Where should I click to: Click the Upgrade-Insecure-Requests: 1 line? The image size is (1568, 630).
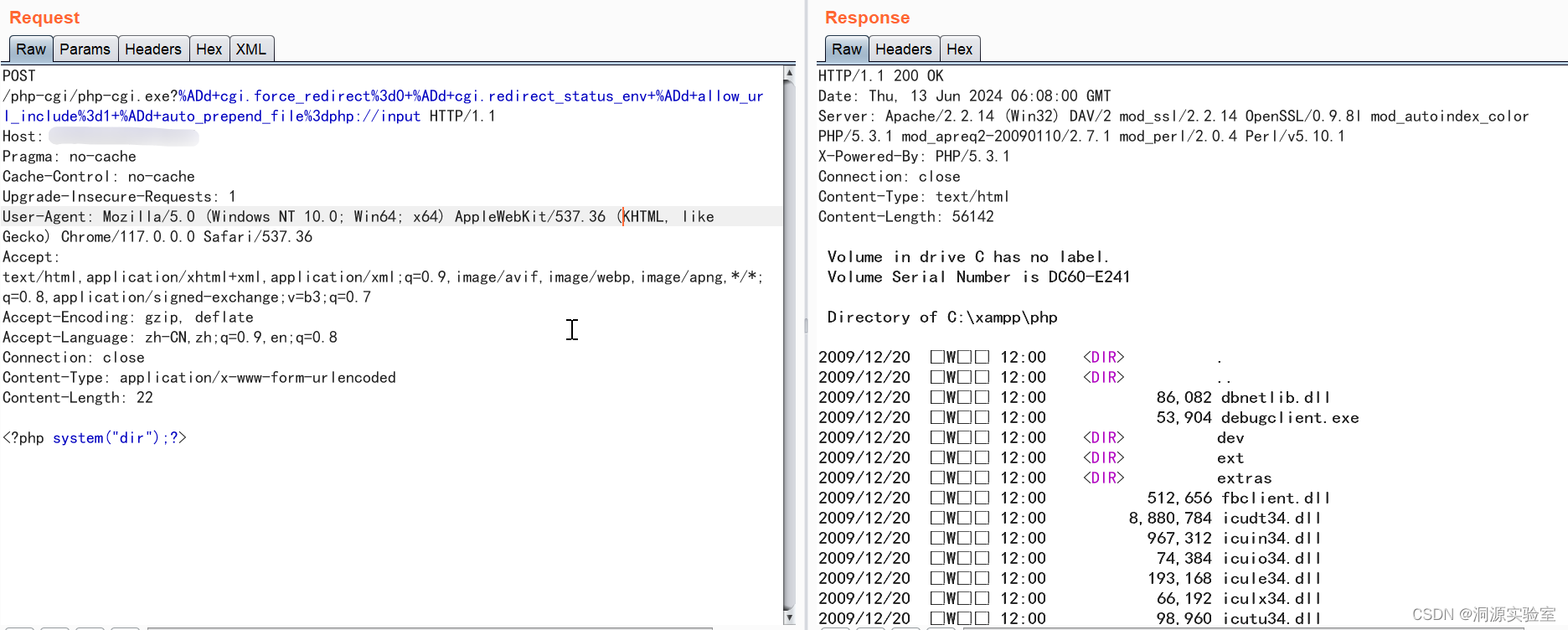[x=120, y=197]
